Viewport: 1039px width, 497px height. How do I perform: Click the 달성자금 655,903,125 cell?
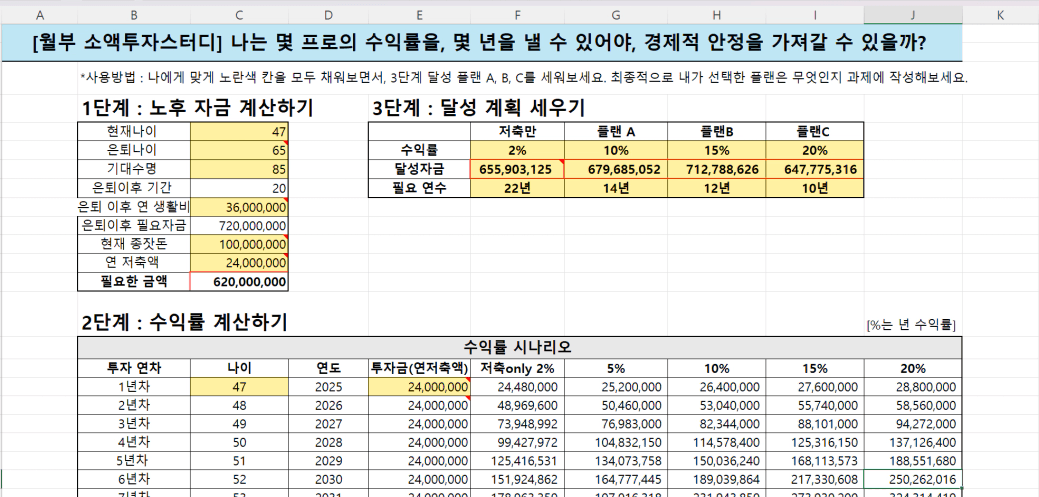pos(518,169)
